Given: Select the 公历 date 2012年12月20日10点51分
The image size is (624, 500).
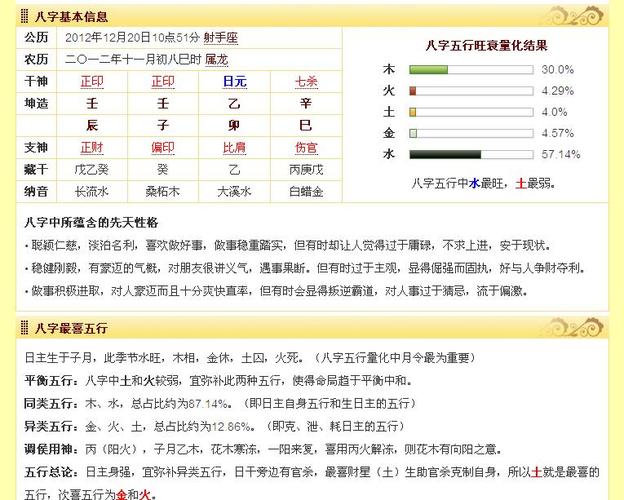Looking at the screenshot, I should tap(132, 38).
